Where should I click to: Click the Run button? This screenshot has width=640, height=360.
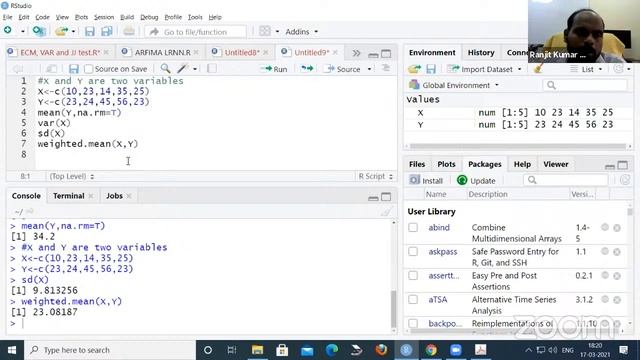coord(275,69)
